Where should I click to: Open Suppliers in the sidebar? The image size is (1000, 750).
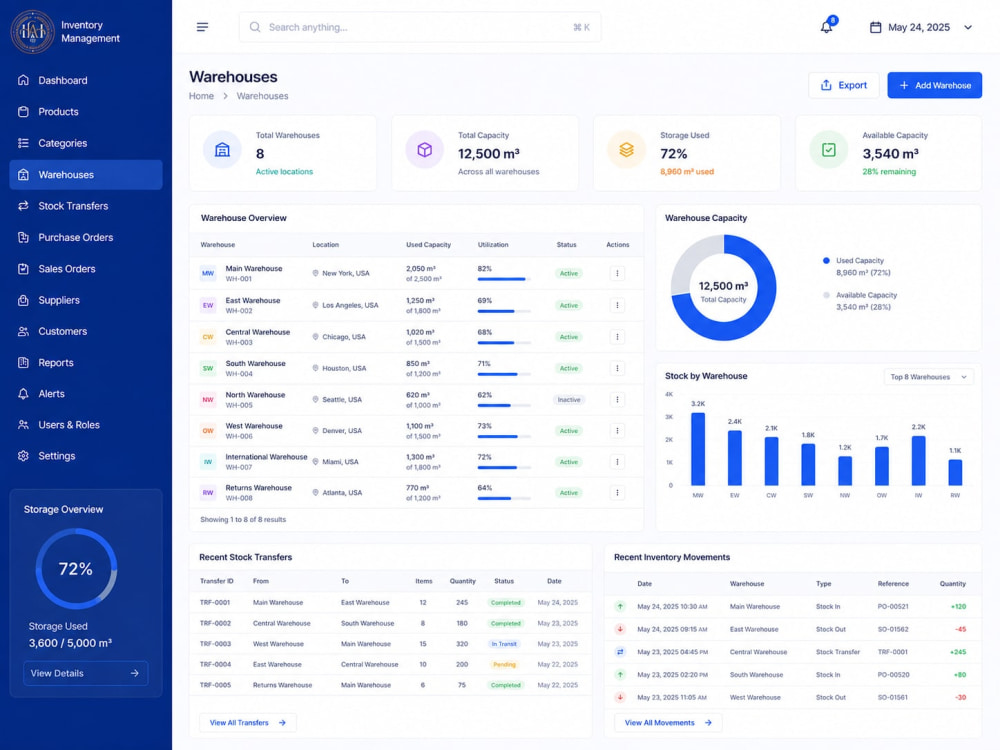85,300
